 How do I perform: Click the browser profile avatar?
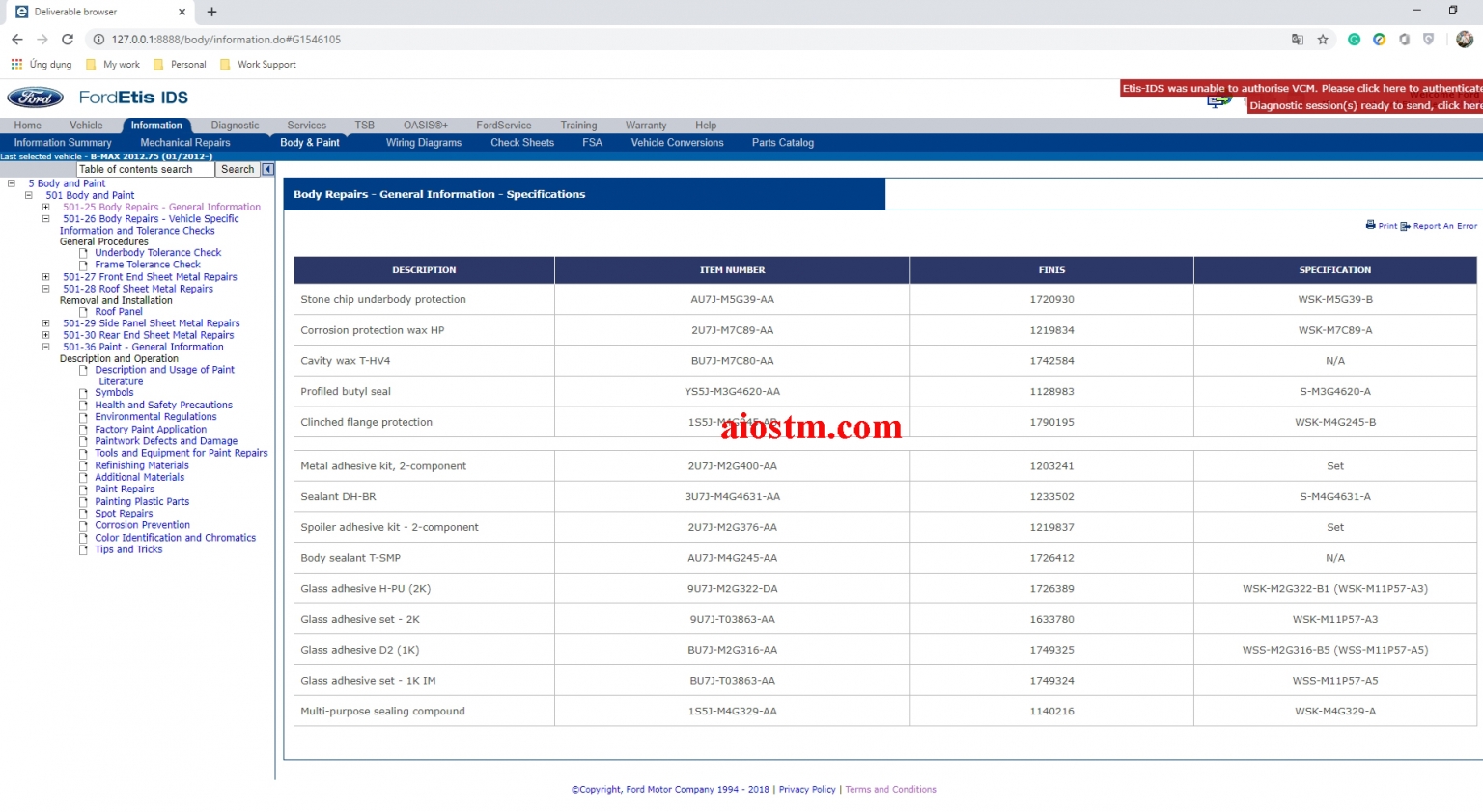tap(1465, 40)
